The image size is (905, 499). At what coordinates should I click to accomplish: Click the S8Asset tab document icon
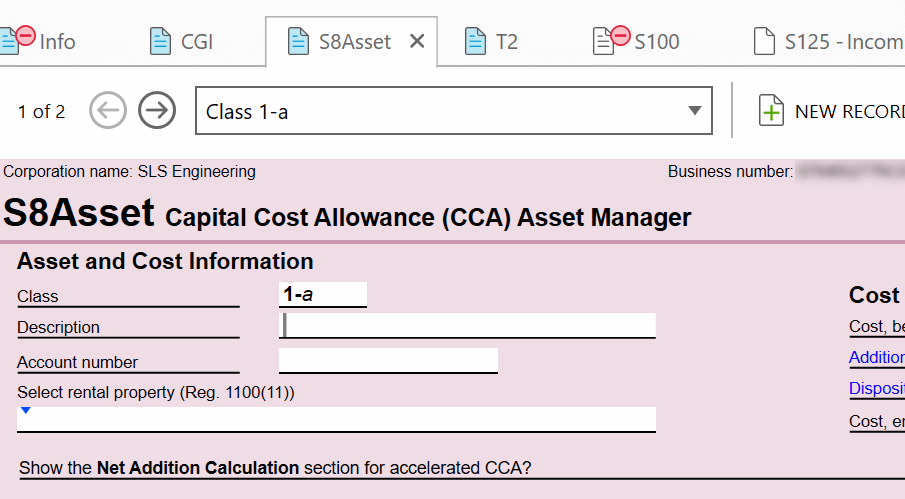(298, 42)
